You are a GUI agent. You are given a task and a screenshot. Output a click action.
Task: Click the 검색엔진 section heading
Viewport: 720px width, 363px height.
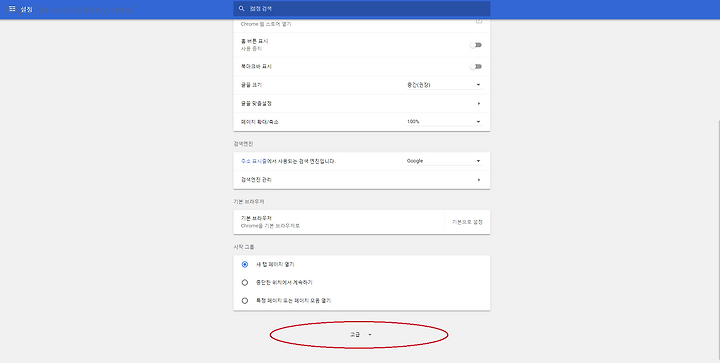point(243,144)
